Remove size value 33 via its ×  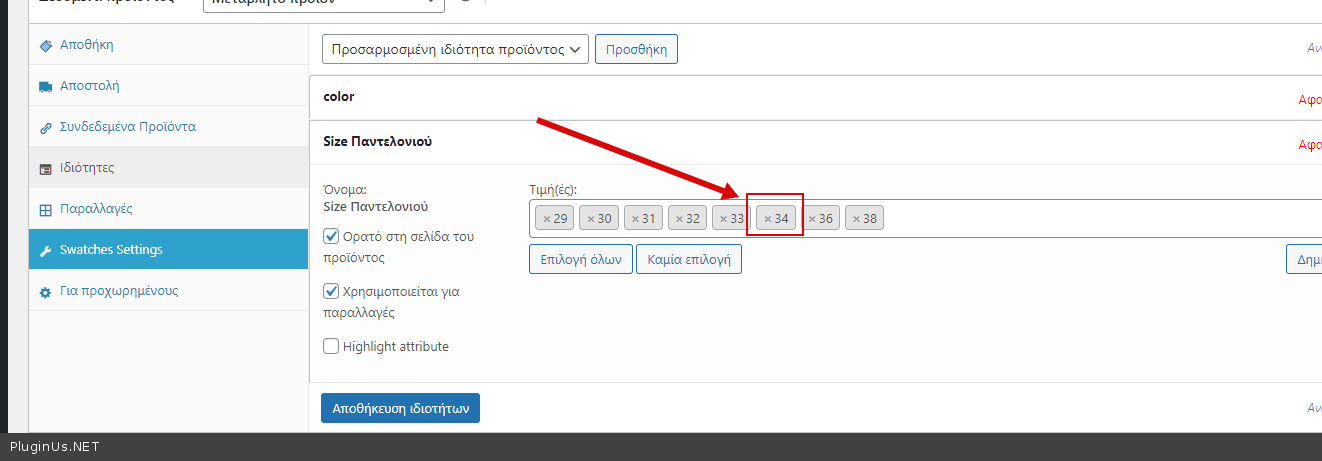723,218
